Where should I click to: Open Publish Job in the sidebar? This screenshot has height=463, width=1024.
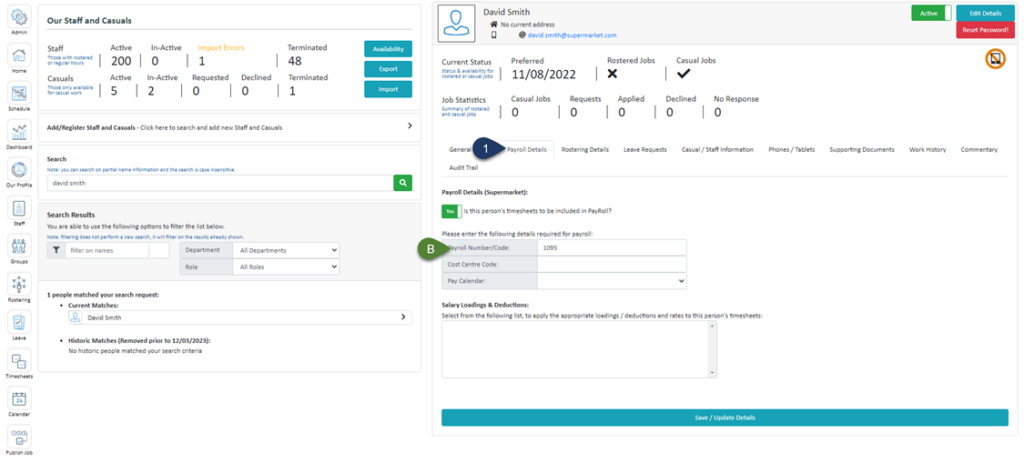pos(20,436)
